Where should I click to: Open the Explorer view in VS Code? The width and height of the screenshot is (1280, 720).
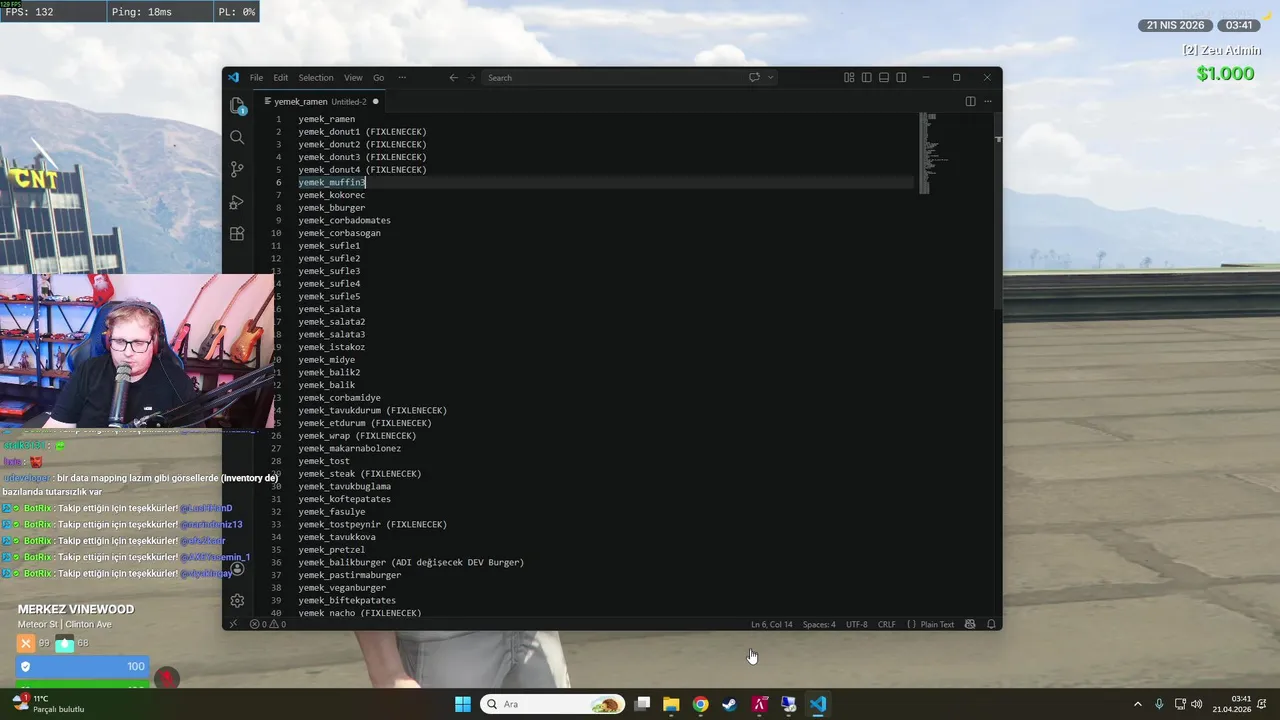[237, 105]
